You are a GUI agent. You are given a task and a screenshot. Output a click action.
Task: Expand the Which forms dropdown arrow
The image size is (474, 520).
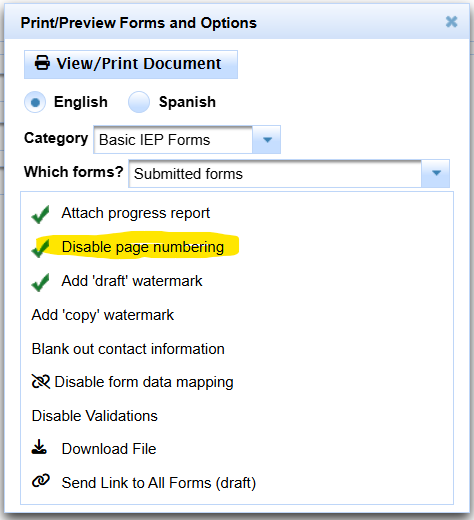click(x=436, y=173)
